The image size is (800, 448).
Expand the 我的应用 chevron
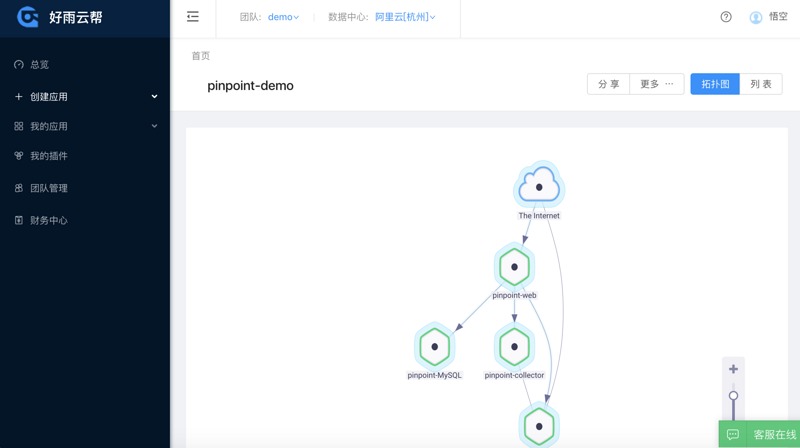click(154, 126)
